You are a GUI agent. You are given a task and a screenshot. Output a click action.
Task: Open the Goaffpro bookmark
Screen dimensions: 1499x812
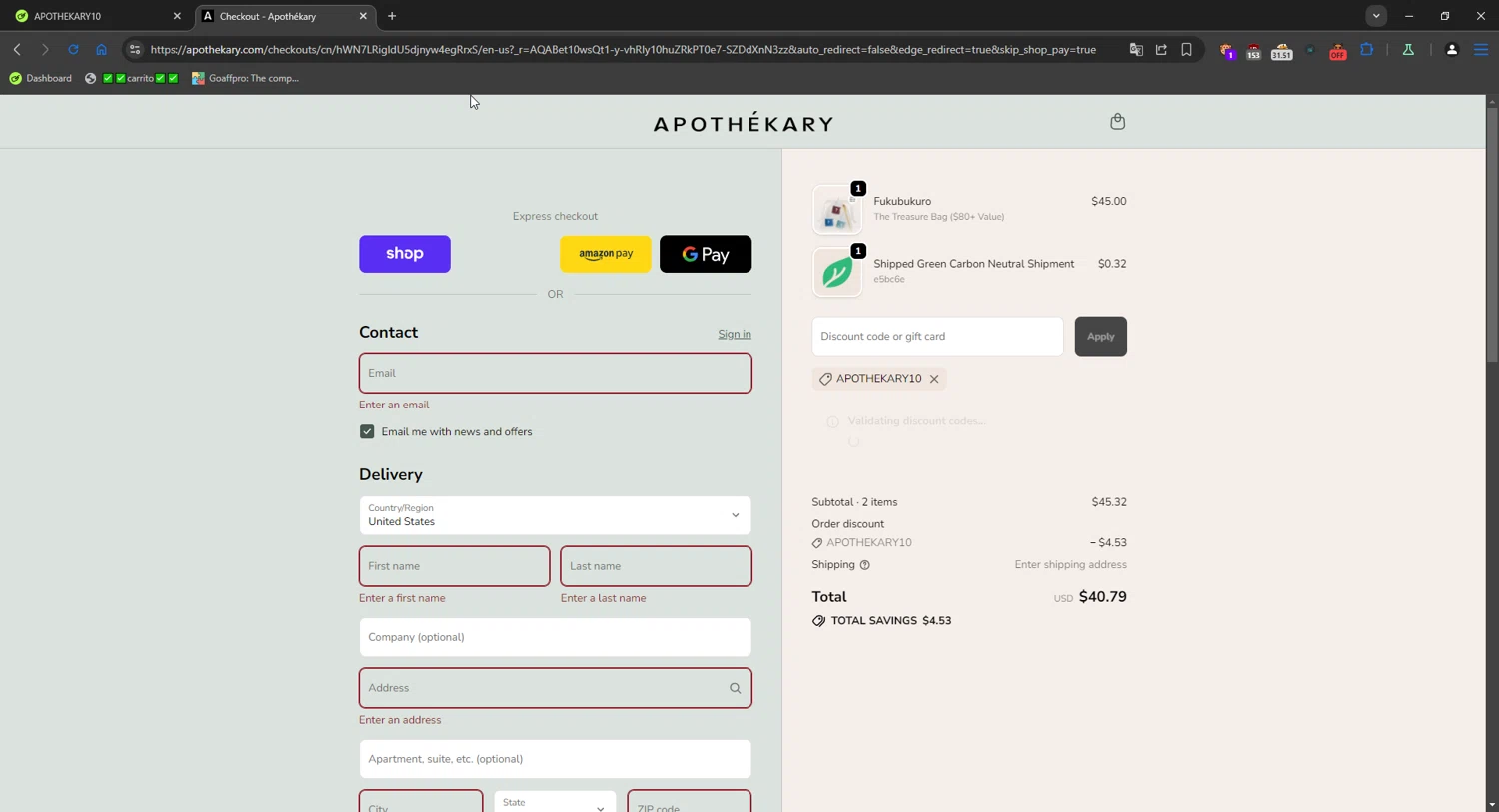(x=246, y=78)
